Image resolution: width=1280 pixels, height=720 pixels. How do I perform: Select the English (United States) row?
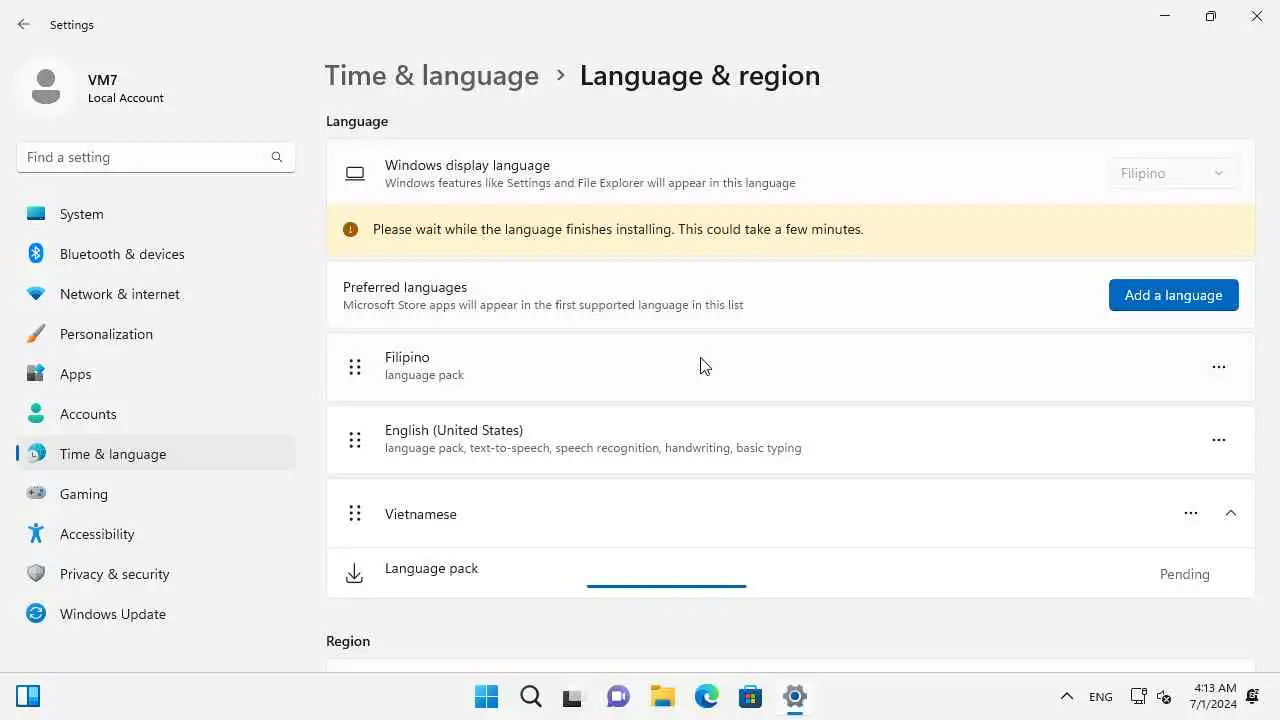pyautogui.click(x=790, y=440)
